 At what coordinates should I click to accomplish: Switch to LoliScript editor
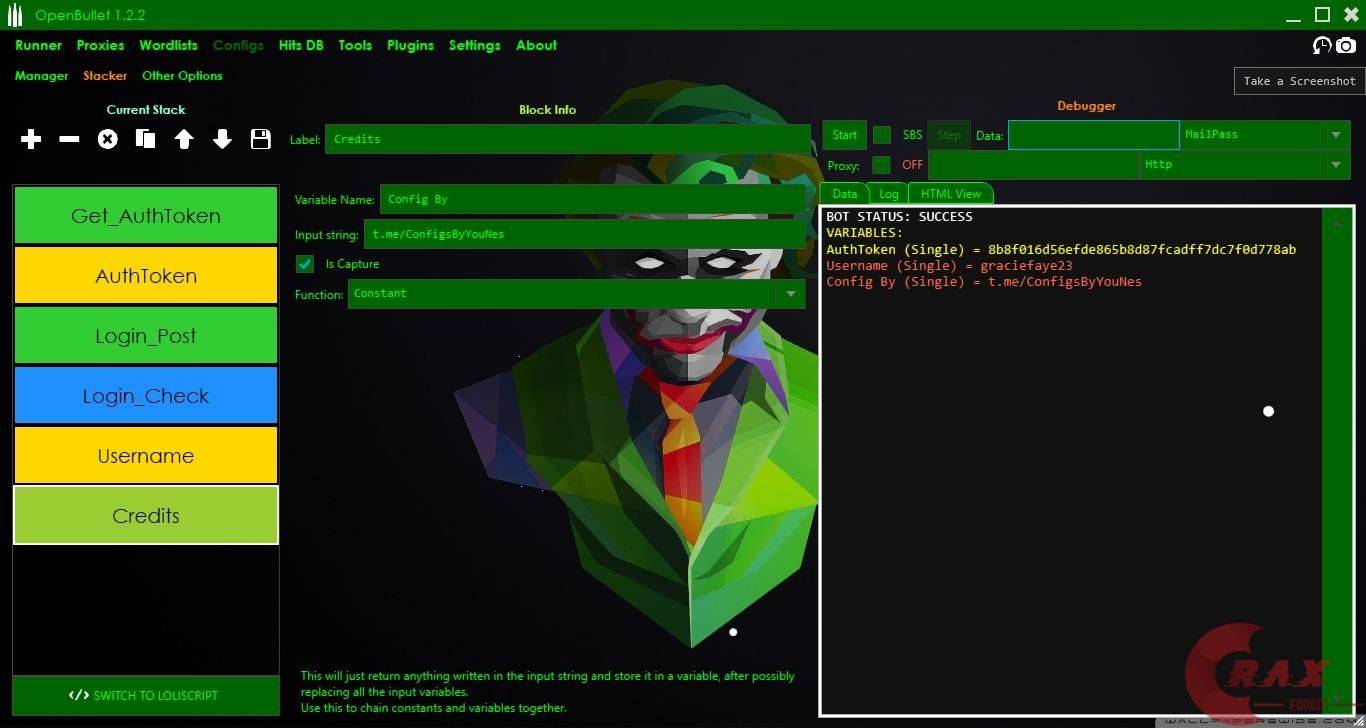tap(146, 695)
